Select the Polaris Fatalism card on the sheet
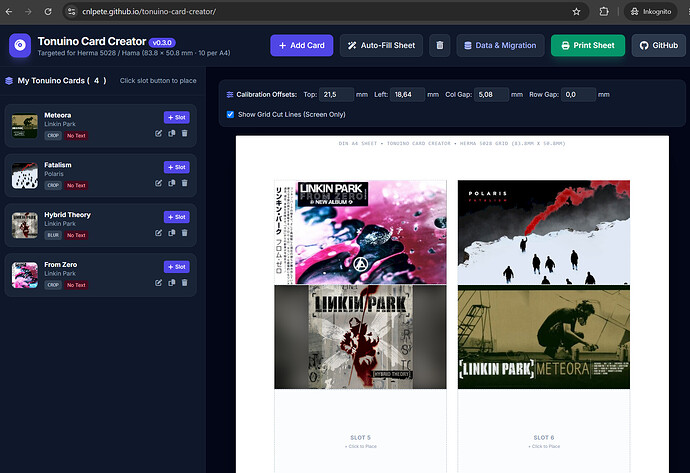The height and width of the screenshot is (473, 690). coord(544,232)
